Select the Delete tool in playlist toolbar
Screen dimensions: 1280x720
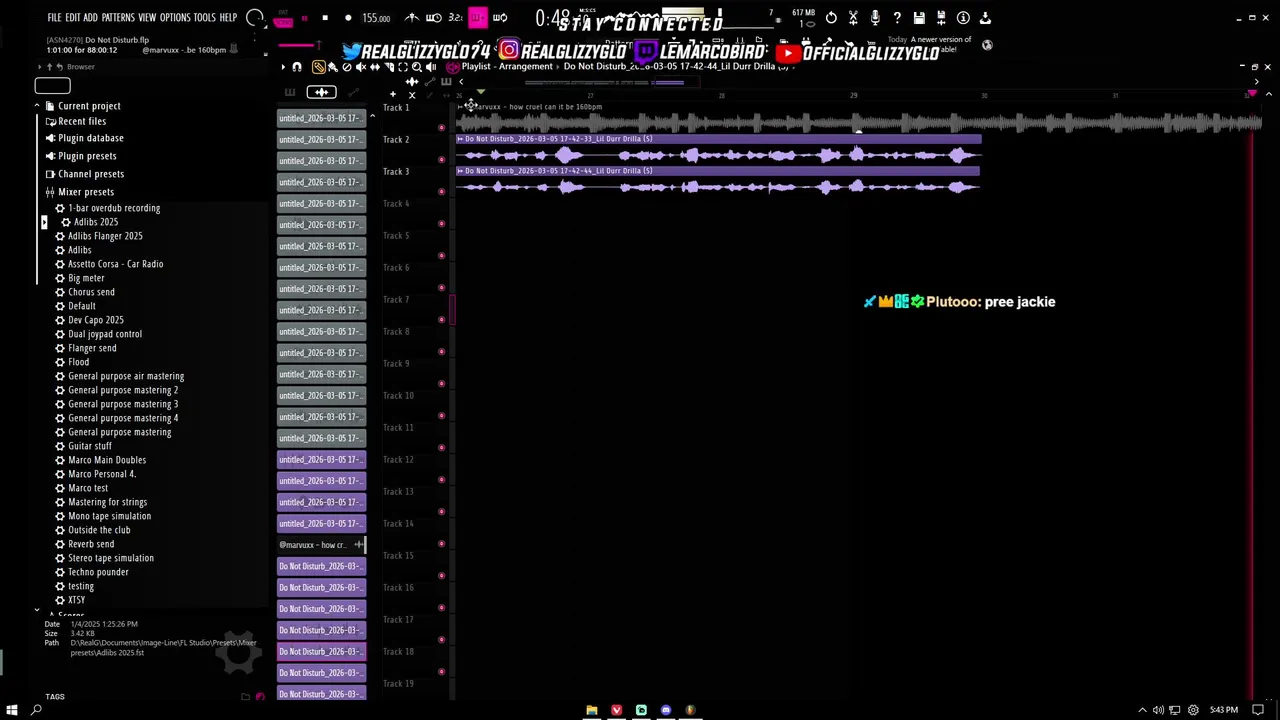347,67
